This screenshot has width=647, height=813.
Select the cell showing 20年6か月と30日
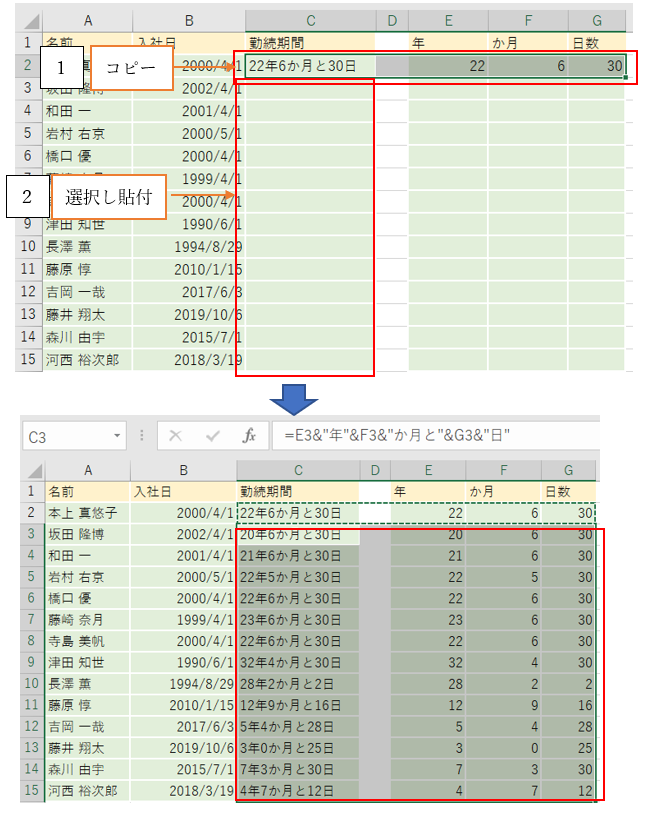pos(297,535)
